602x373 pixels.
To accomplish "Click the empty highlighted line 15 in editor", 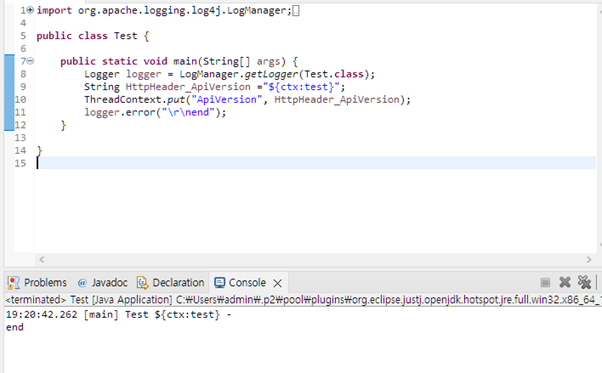I will (x=316, y=163).
